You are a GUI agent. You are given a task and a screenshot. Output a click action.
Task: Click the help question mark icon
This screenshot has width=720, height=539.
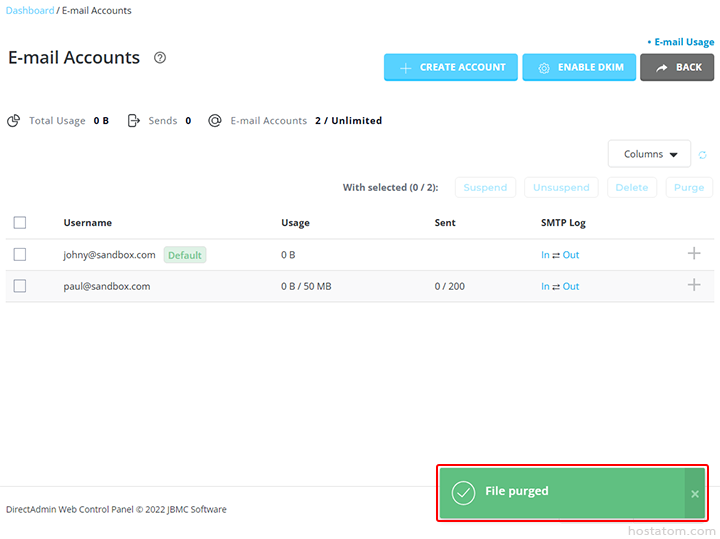point(160,58)
